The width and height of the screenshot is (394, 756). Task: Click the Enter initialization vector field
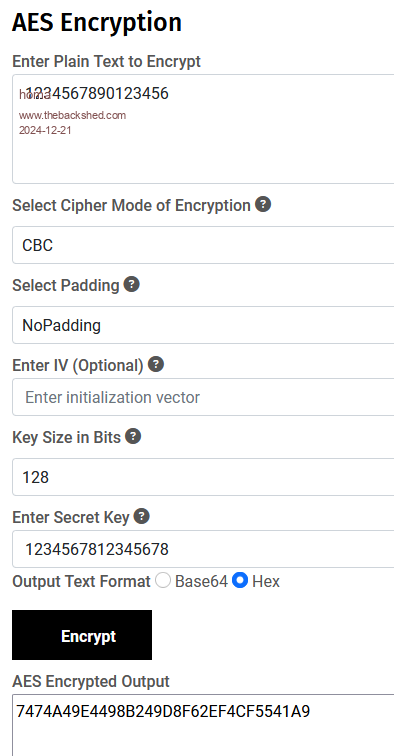pos(203,397)
